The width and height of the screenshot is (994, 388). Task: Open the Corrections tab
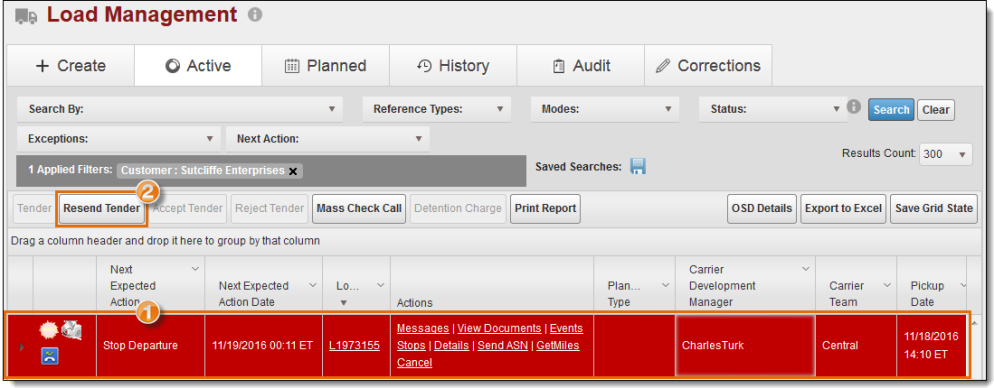pyautogui.click(x=708, y=66)
